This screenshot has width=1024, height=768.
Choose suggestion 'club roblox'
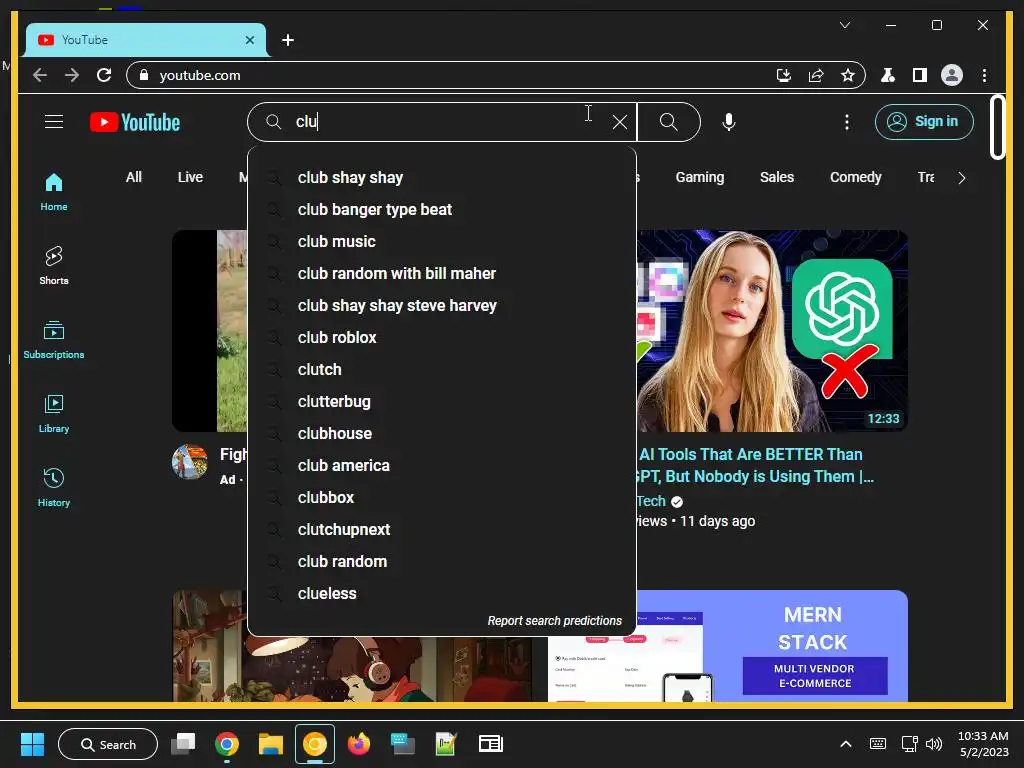pos(442,338)
